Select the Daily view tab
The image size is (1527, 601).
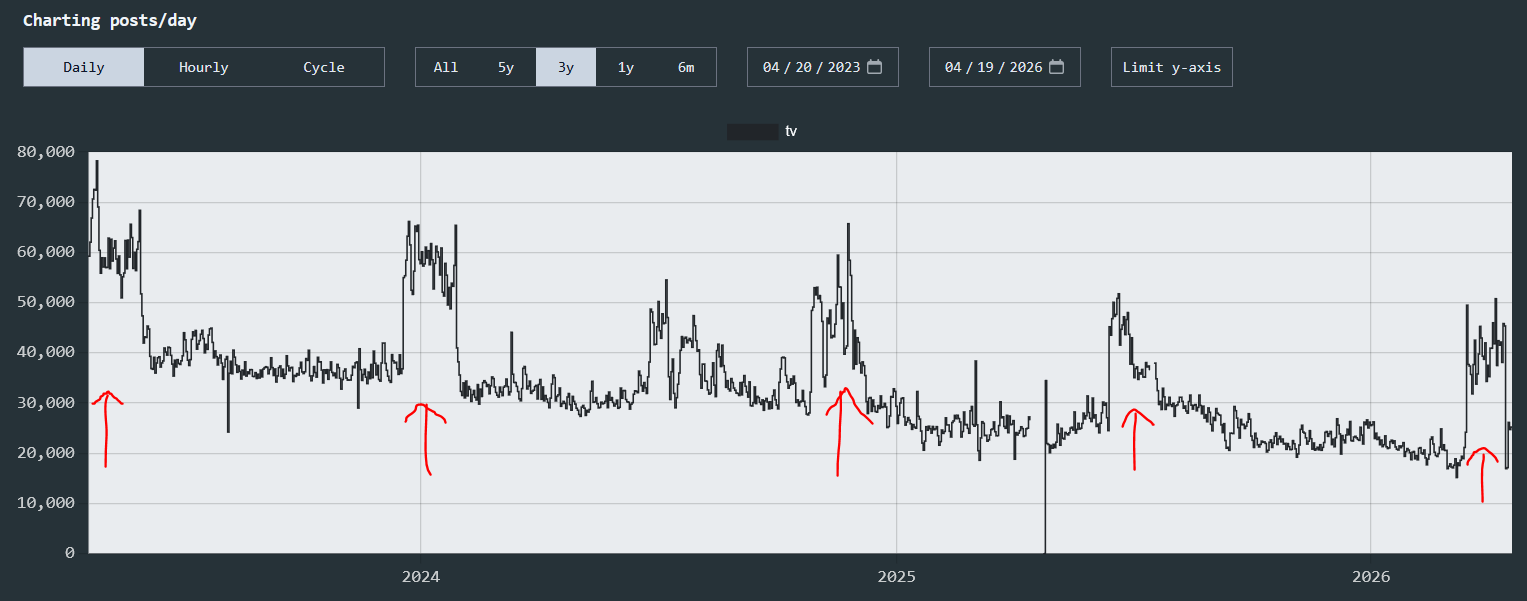click(84, 67)
